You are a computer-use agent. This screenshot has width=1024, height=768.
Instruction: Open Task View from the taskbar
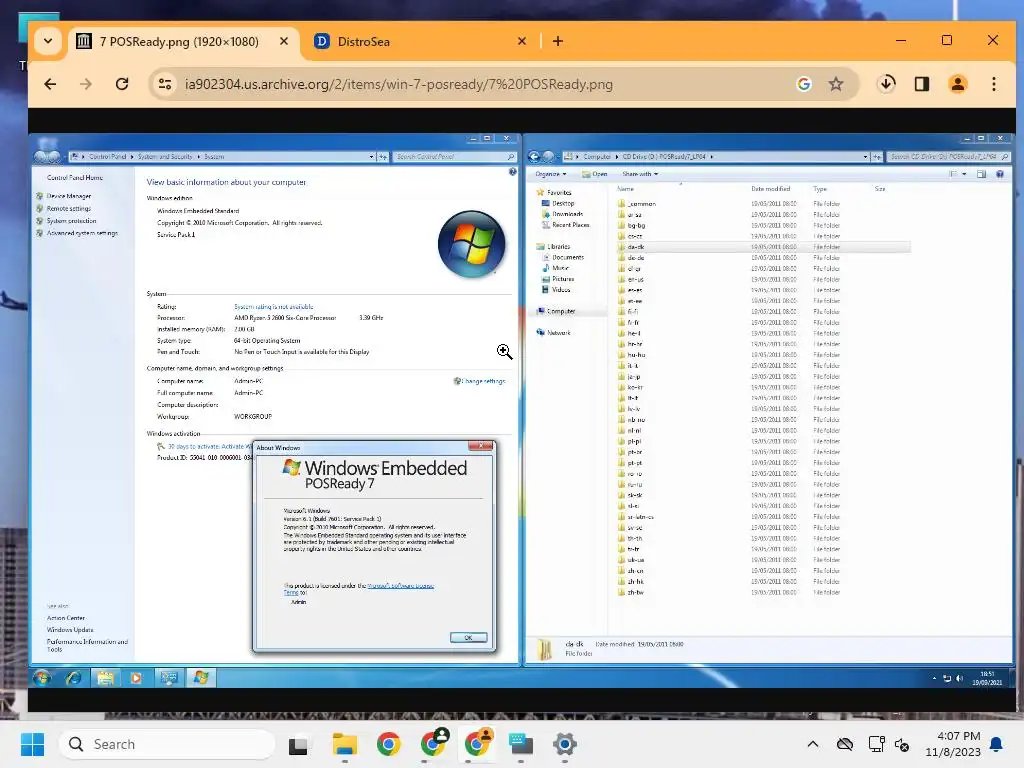[x=299, y=744]
